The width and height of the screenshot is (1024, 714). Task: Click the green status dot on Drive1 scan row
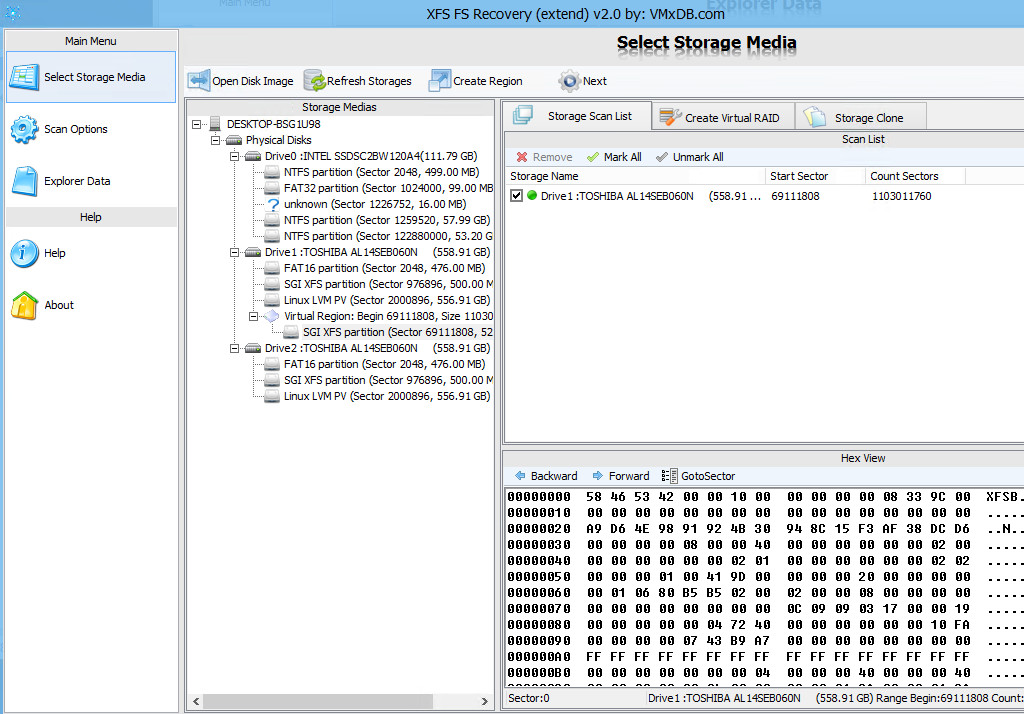(x=532, y=195)
